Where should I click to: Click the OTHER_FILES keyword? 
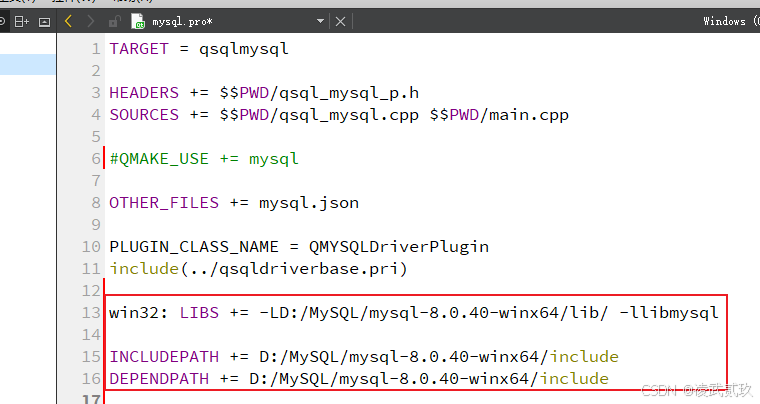[x=164, y=203]
